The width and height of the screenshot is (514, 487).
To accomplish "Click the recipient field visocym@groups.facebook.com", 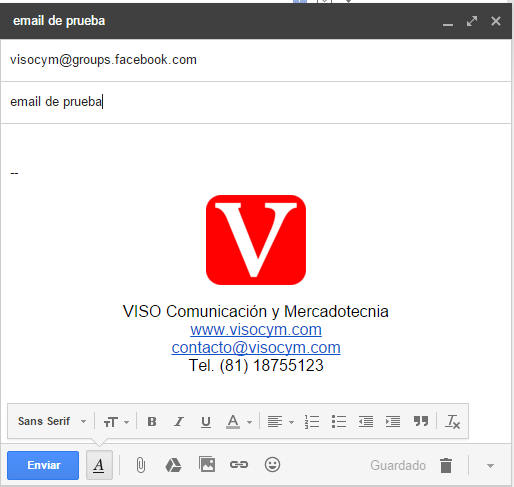I will [256, 60].
